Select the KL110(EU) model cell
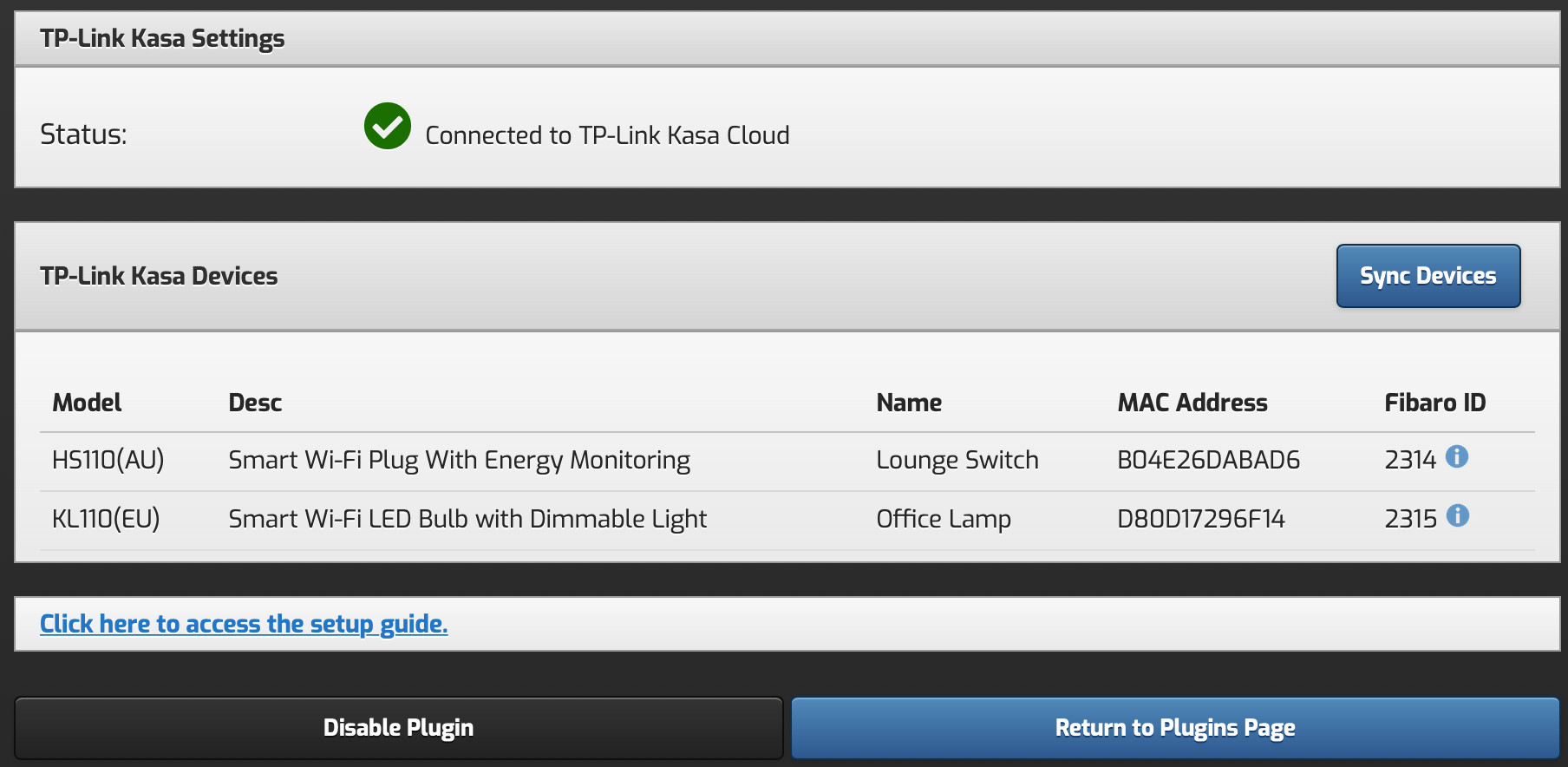The image size is (1568, 767). click(106, 519)
